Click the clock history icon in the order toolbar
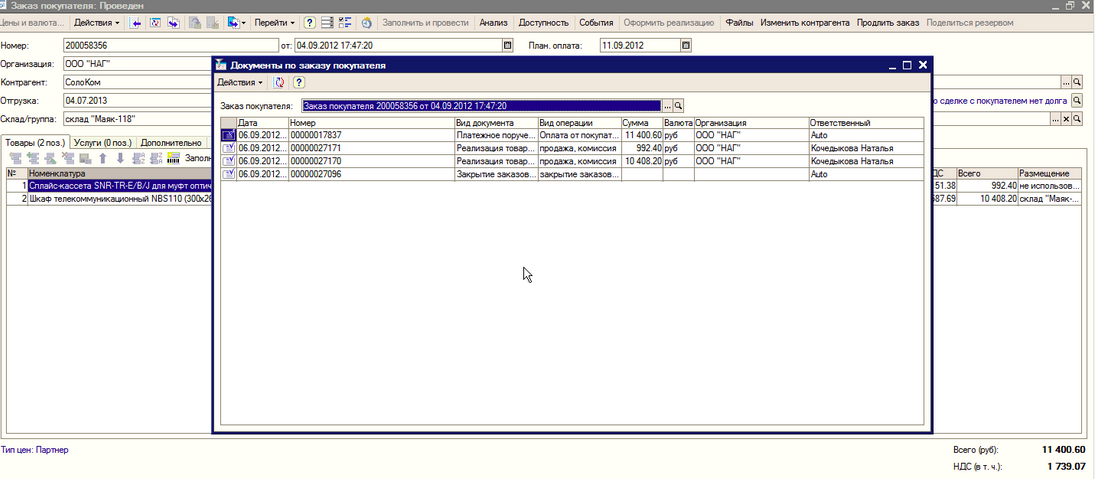 (366, 23)
